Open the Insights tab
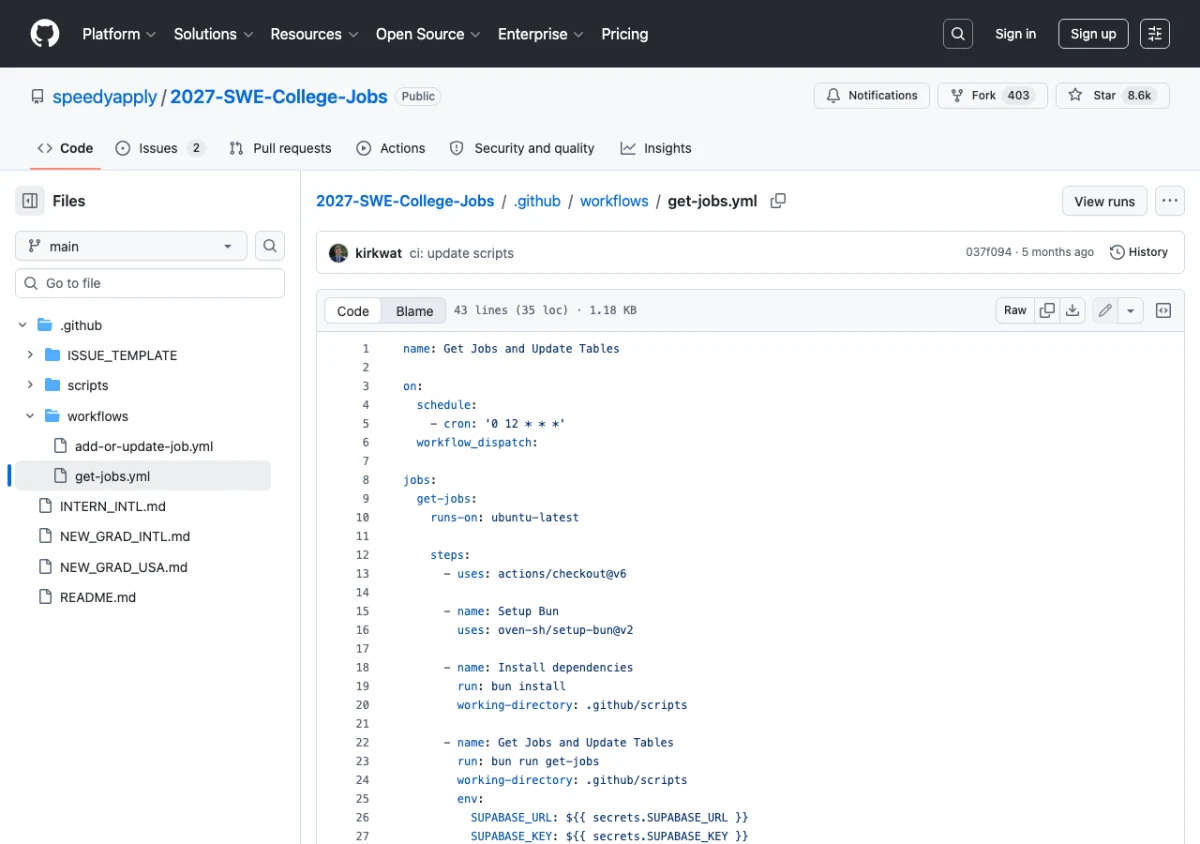The image size is (1200, 844). click(656, 148)
